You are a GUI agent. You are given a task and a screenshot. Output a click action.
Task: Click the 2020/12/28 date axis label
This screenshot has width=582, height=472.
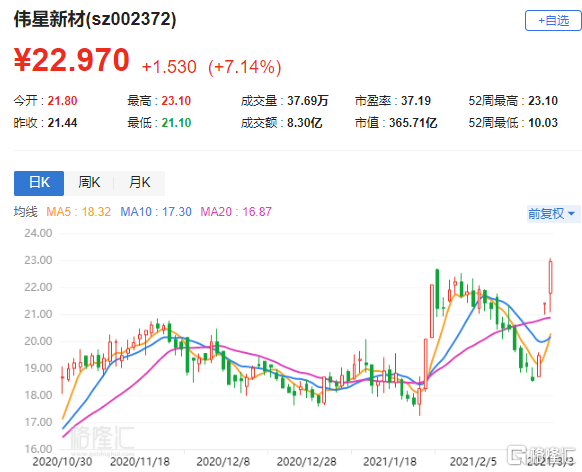(x=307, y=462)
